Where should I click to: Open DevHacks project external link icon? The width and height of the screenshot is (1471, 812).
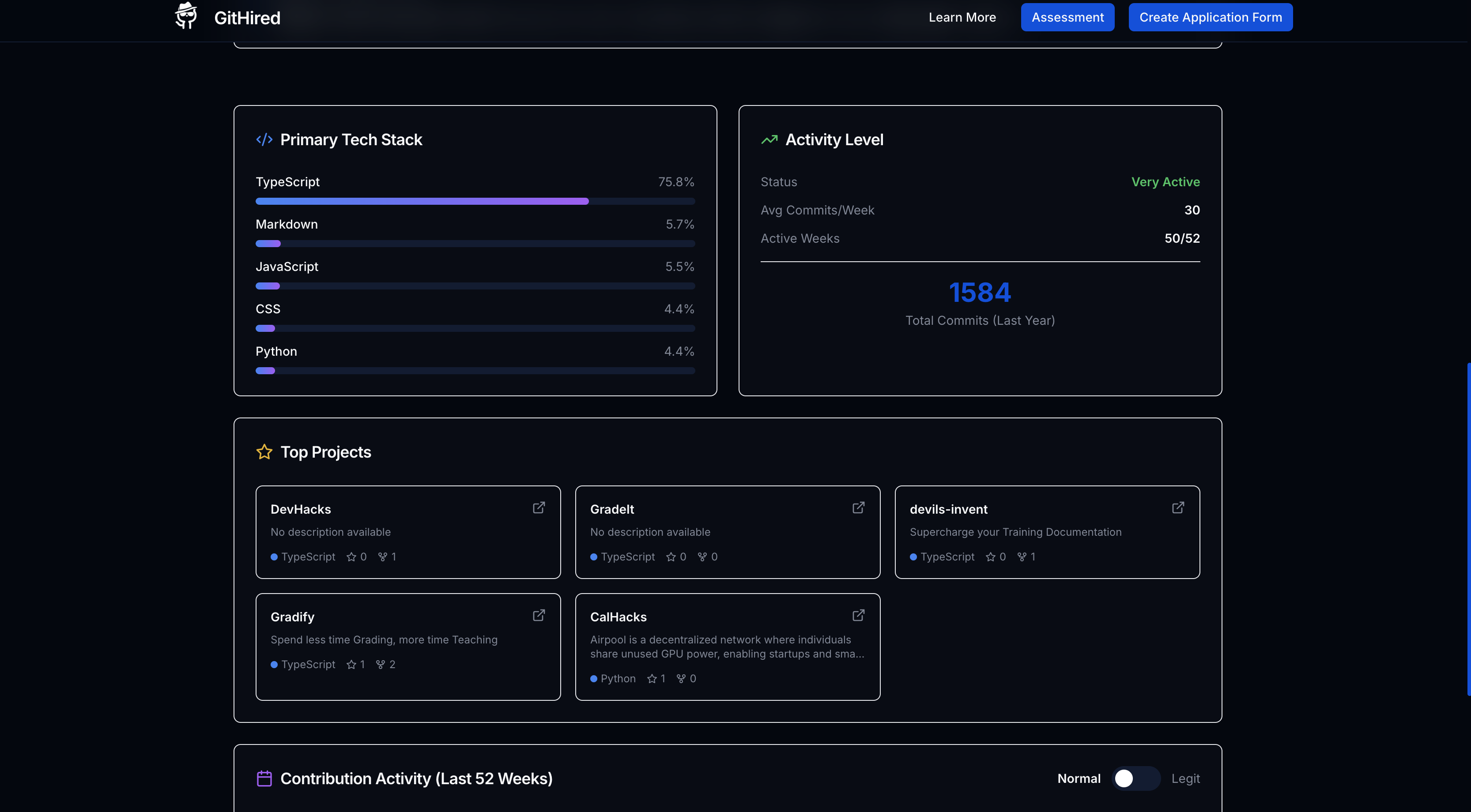pyautogui.click(x=539, y=508)
